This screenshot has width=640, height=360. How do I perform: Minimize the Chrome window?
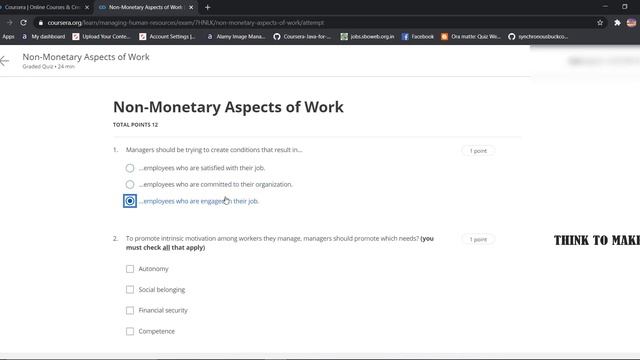(x=605, y=7)
